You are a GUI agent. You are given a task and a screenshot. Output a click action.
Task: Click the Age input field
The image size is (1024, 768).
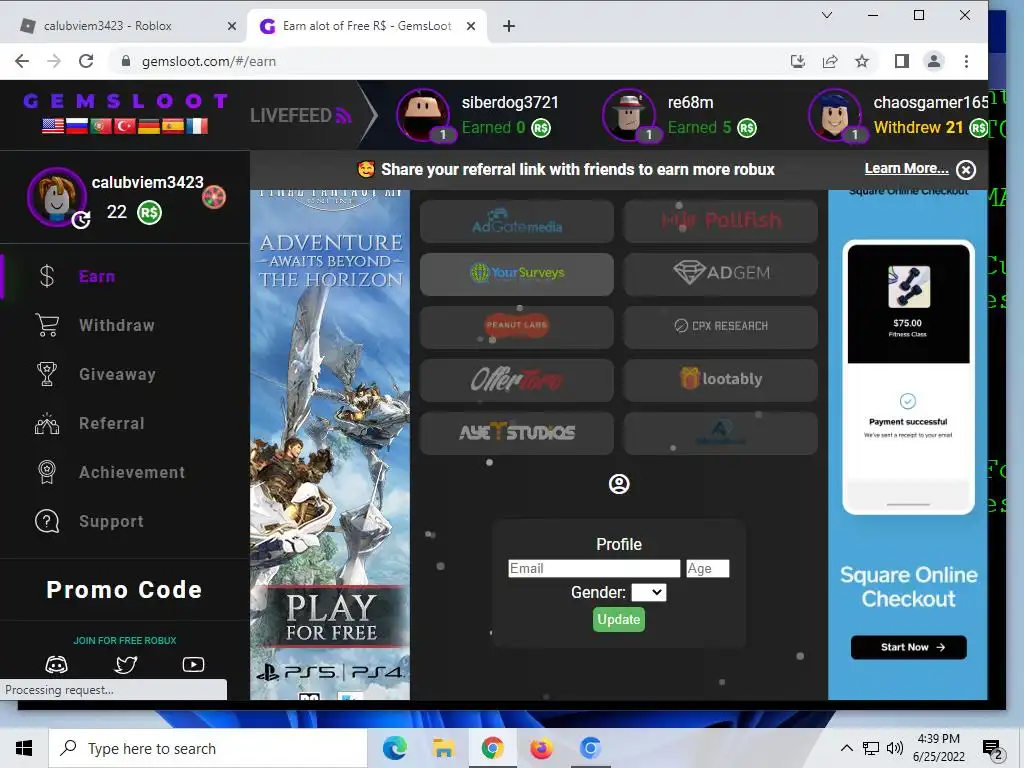[x=707, y=568]
